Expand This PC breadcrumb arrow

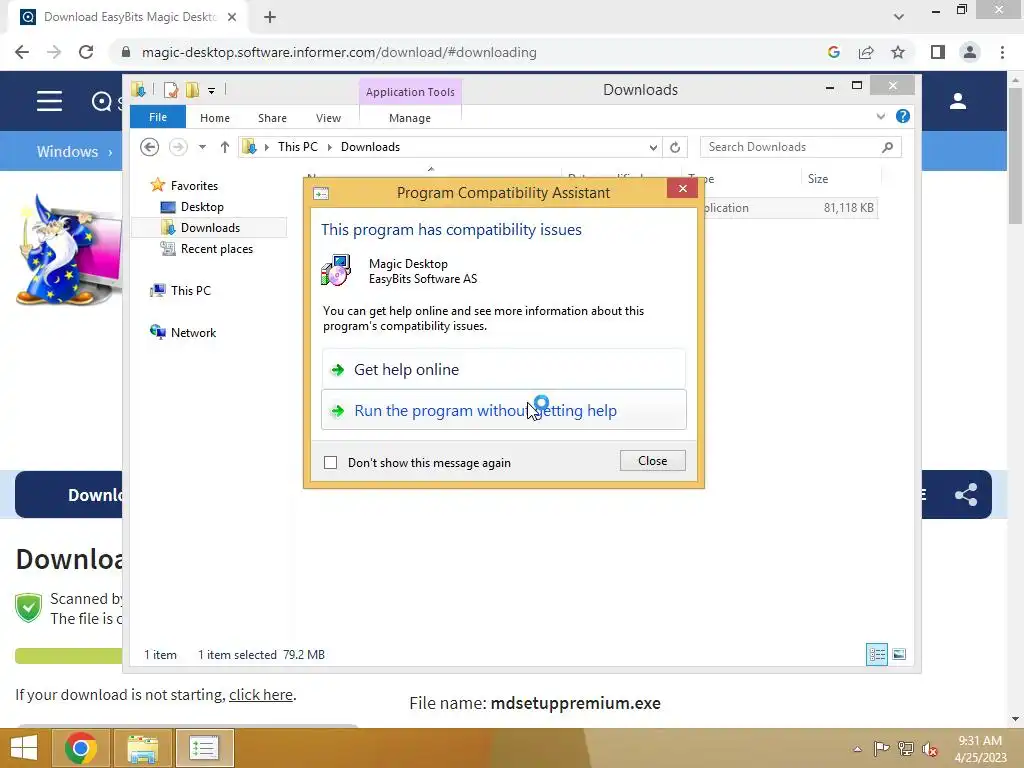[x=329, y=147]
